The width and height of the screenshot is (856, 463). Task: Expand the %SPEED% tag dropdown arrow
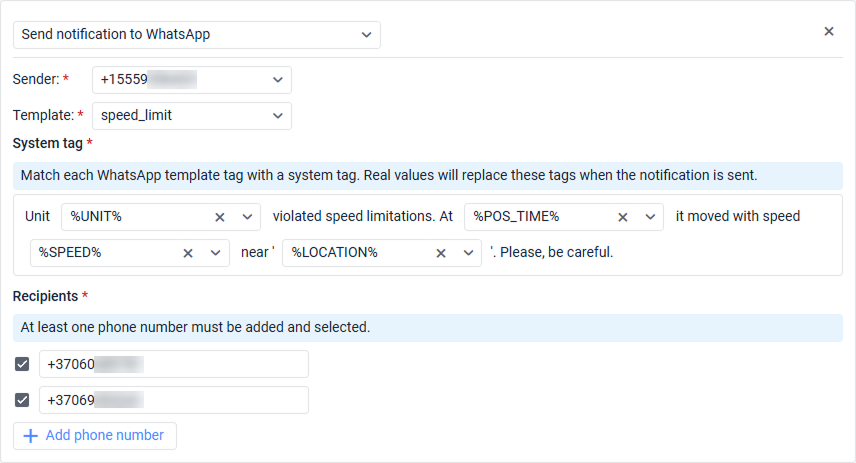pos(215,253)
